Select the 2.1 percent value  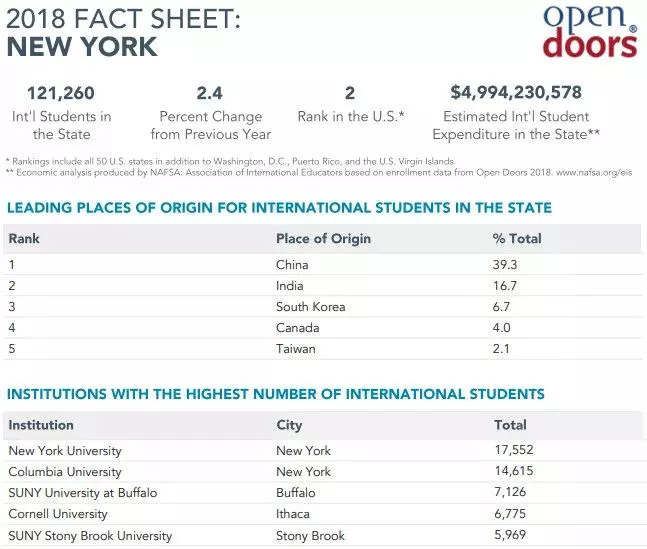[501, 349]
